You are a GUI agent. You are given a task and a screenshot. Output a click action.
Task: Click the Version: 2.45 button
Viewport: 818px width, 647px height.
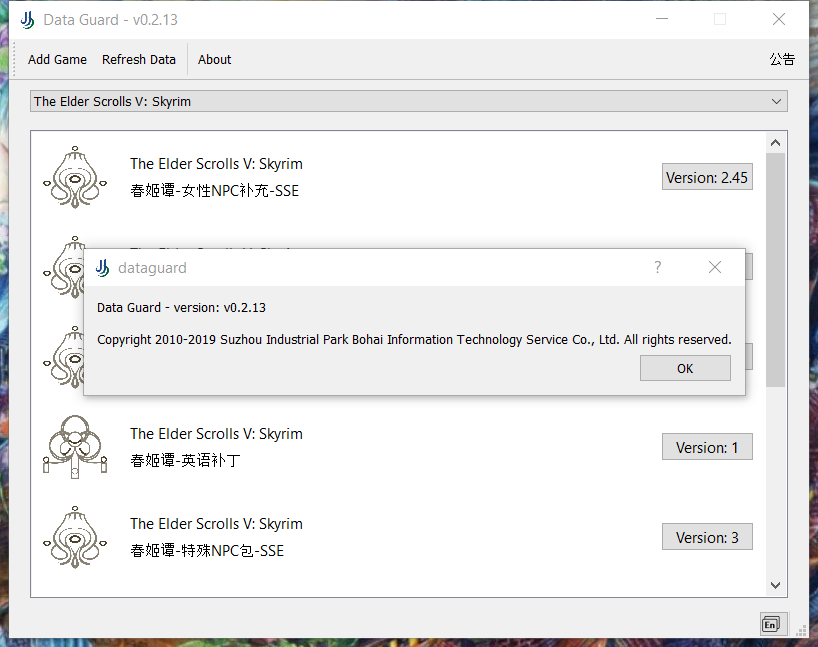(x=707, y=177)
